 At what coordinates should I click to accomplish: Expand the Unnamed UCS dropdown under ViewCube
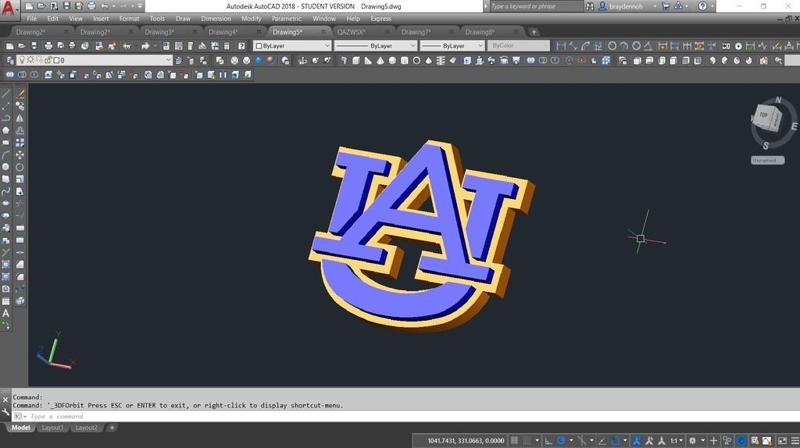tap(767, 160)
